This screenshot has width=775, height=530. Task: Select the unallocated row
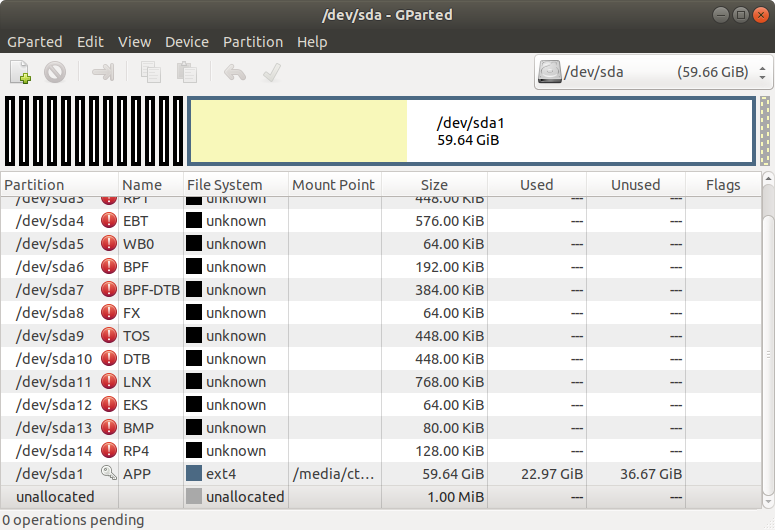(x=381, y=496)
